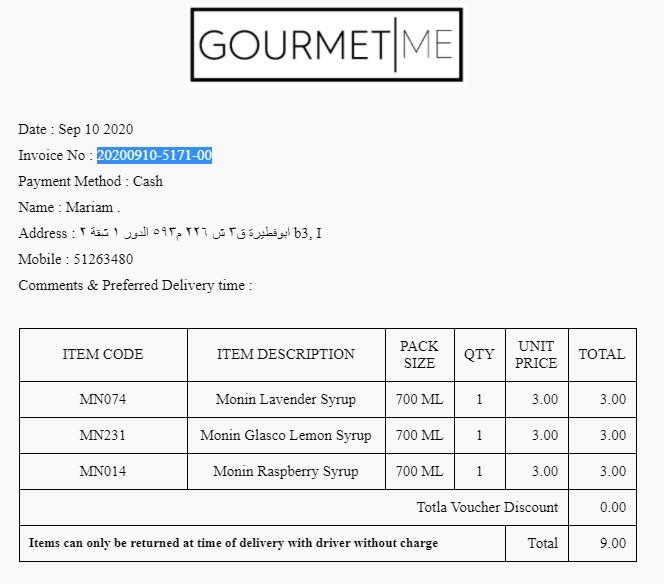
Task: Click the PACK SIZE column header
Action: tap(419, 354)
